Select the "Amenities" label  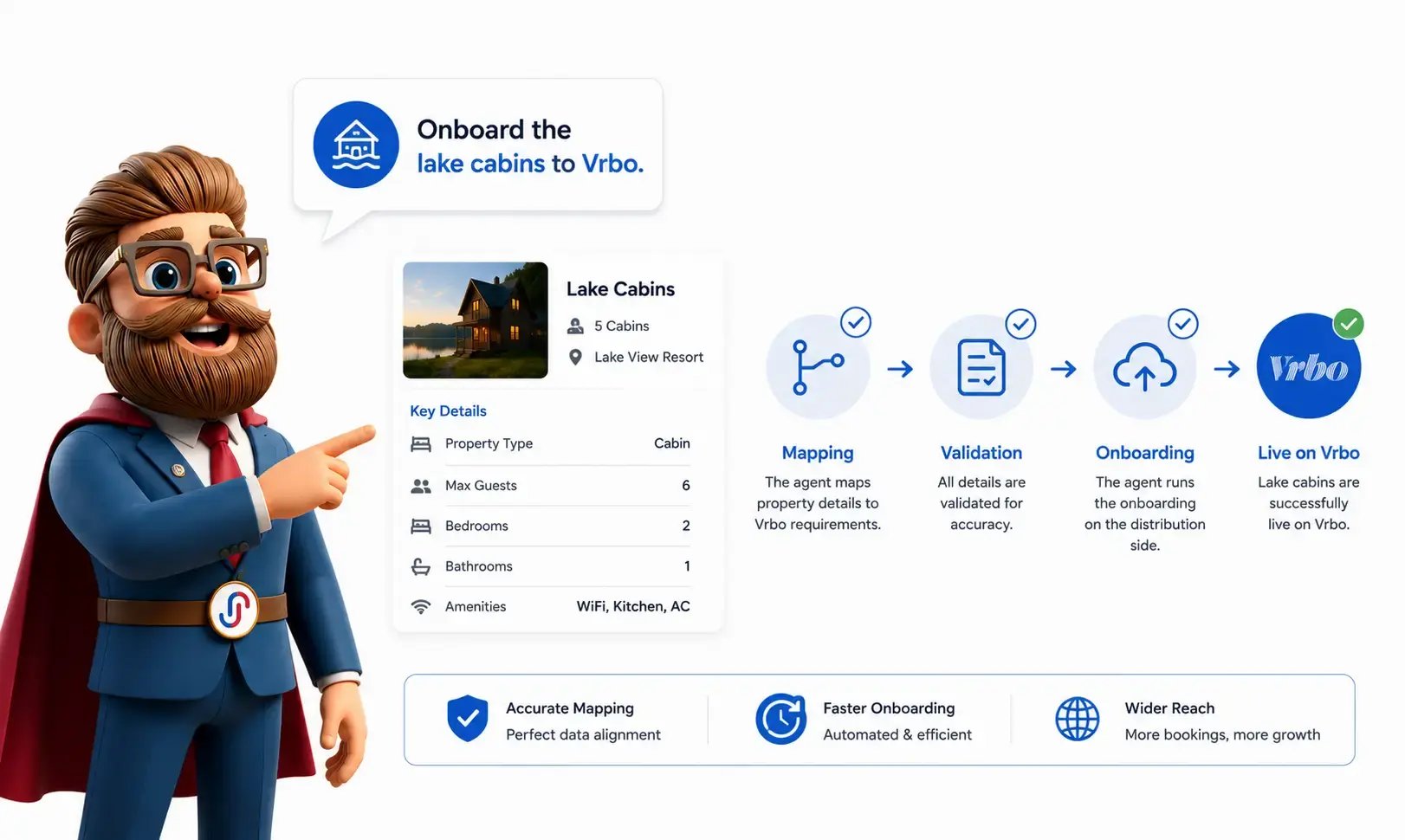[x=476, y=607]
